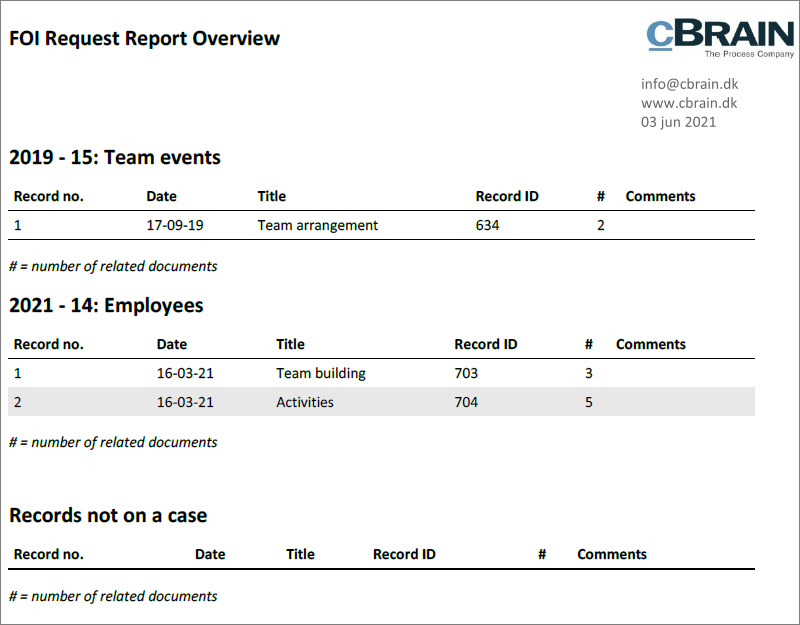The image size is (800, 625).
Task: Click record number 2 in Activities row
Action: click(x=17, y=402)
